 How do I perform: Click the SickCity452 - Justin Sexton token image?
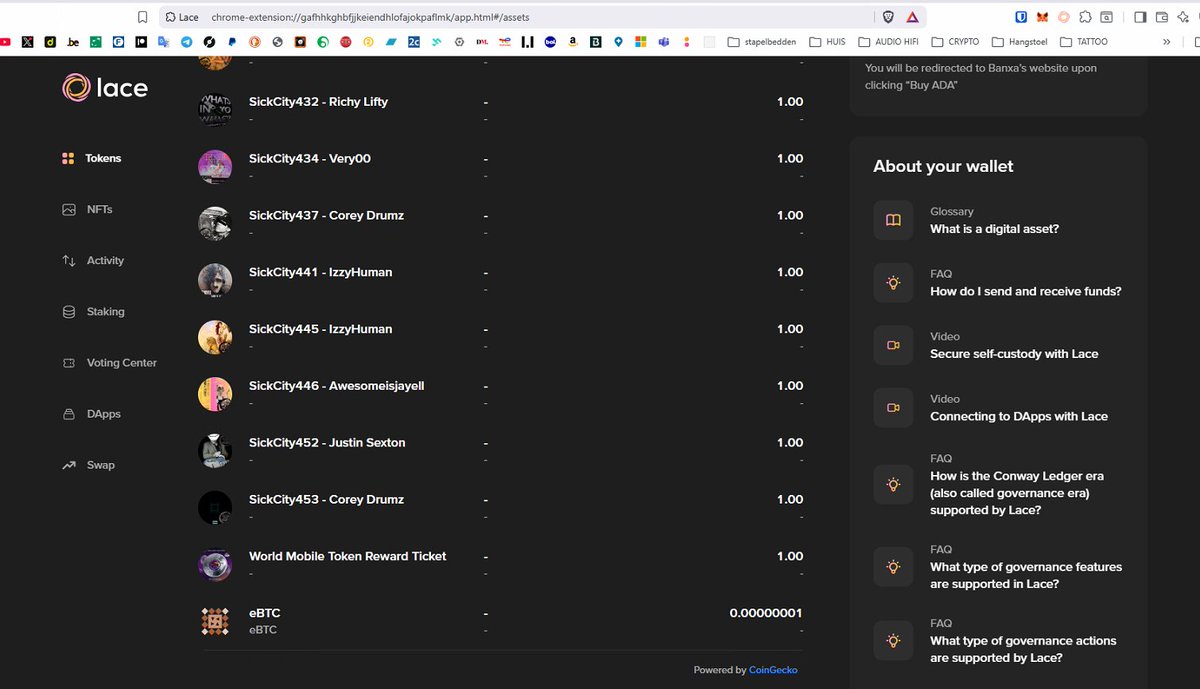click(x=215, y=451)
